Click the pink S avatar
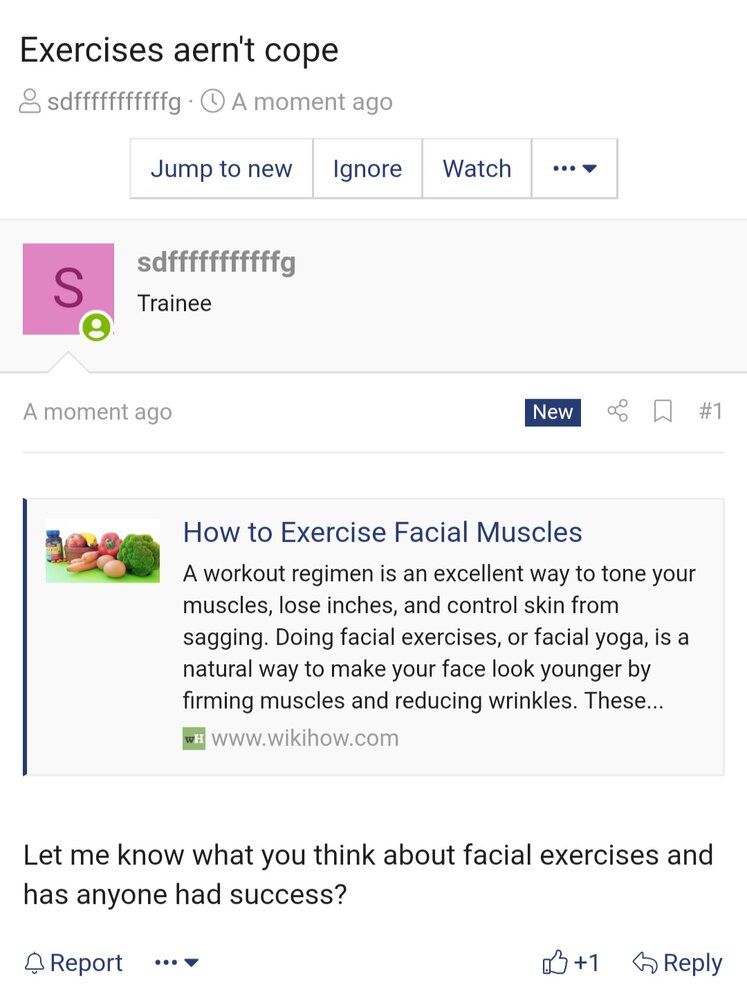 coord(68,289)
